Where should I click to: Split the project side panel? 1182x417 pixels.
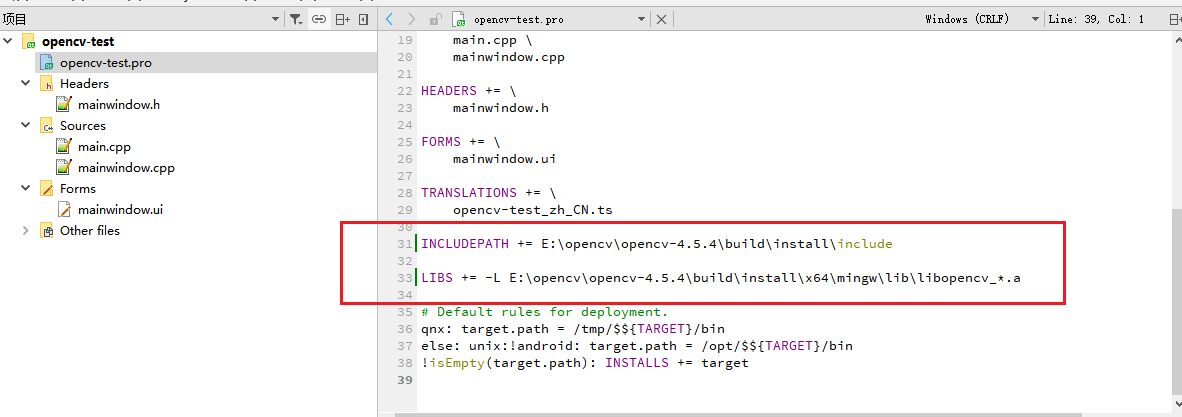342,19
